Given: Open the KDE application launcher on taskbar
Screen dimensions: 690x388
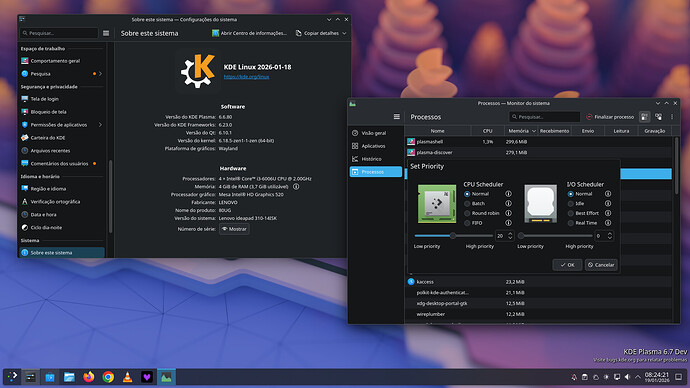Looking at the screenshot, I should (12, 377).
